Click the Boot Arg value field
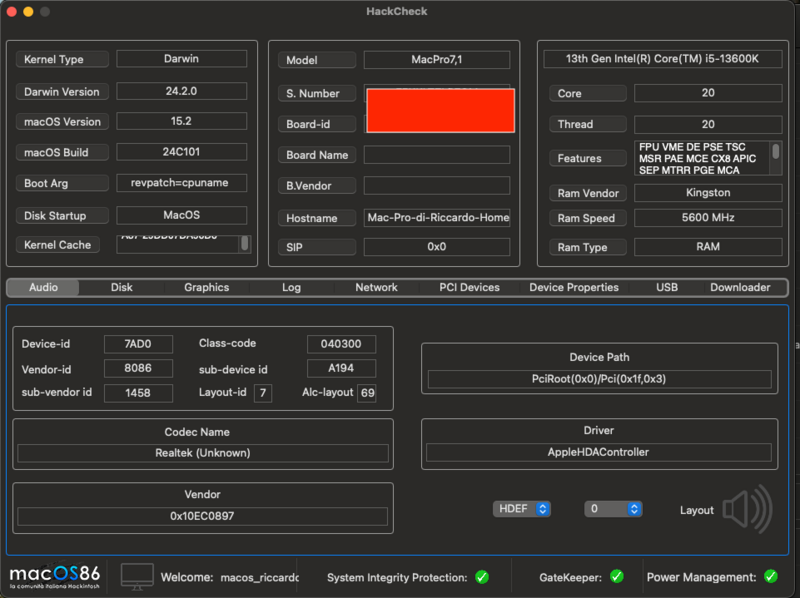 181,184
